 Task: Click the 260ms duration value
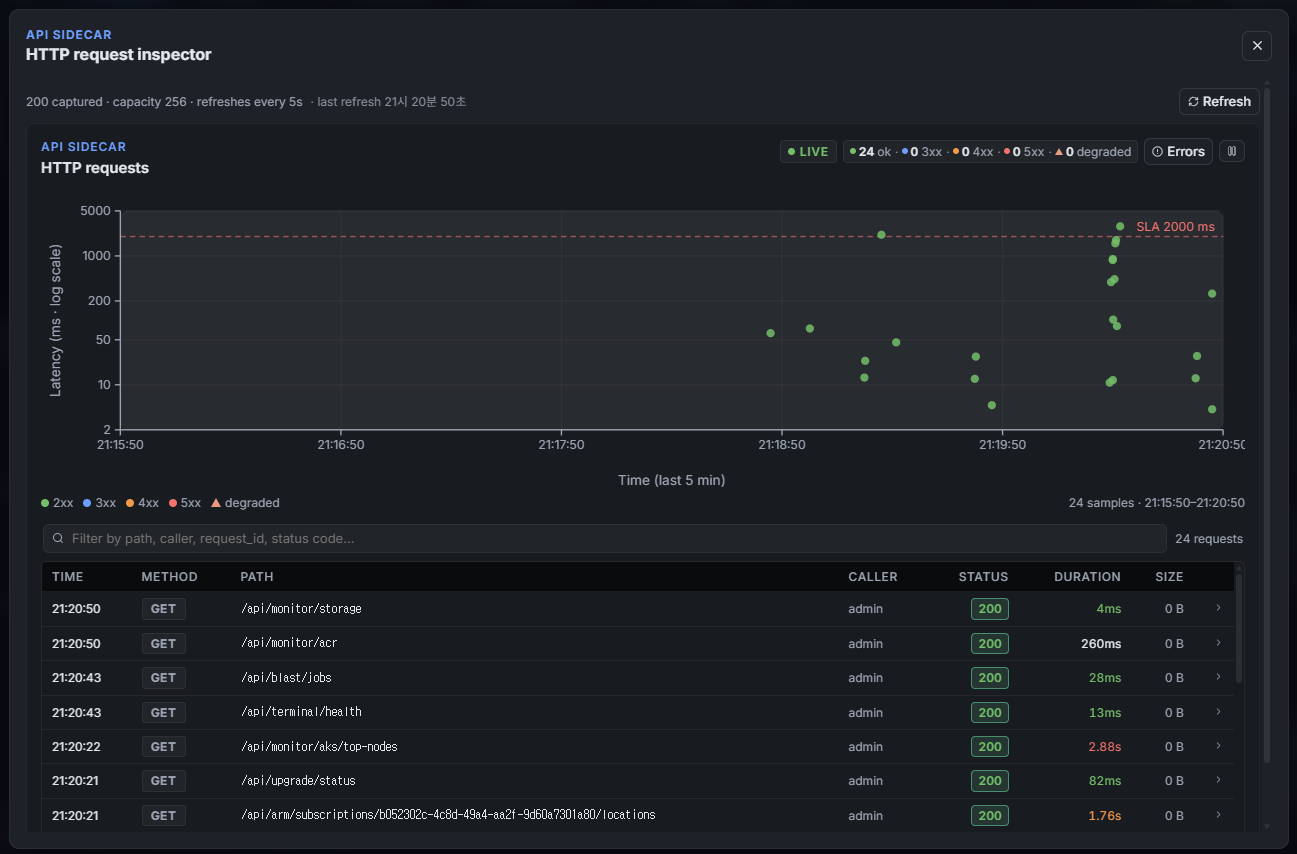coord(1101,643)
